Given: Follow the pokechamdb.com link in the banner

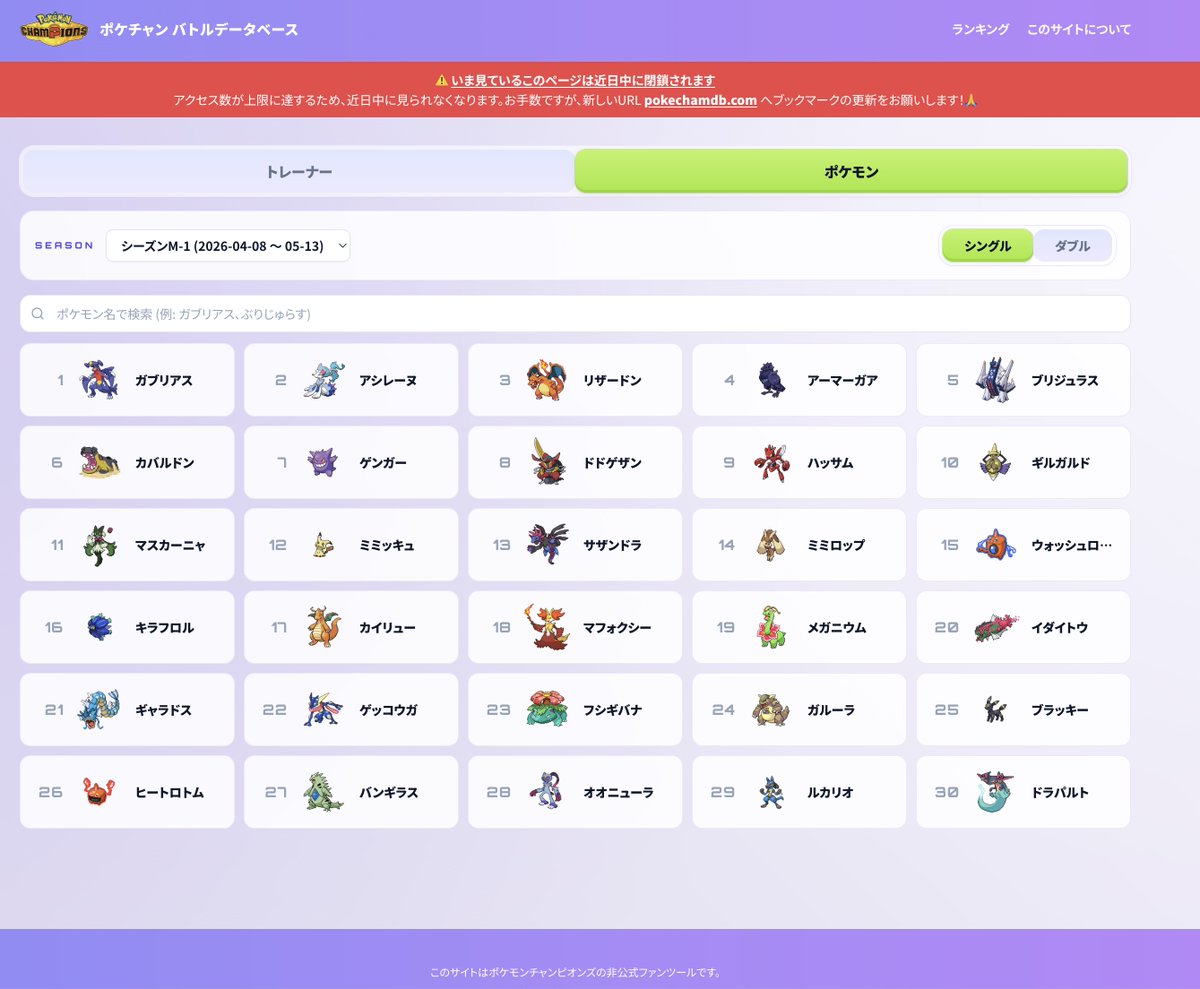Looking at the screenshot, I should 700,100.
